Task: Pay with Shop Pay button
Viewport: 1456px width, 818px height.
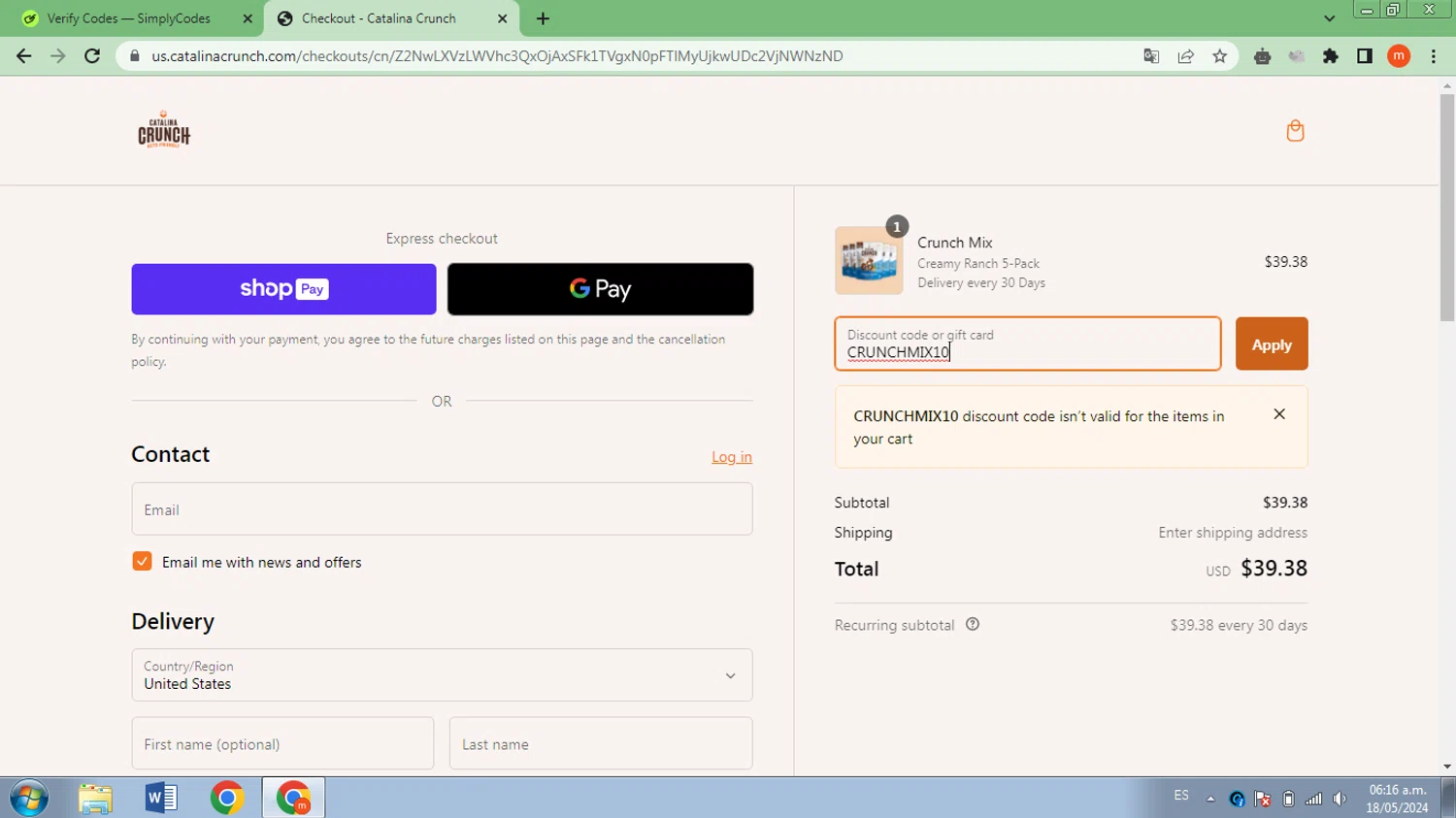Action: tap(283, 289)
